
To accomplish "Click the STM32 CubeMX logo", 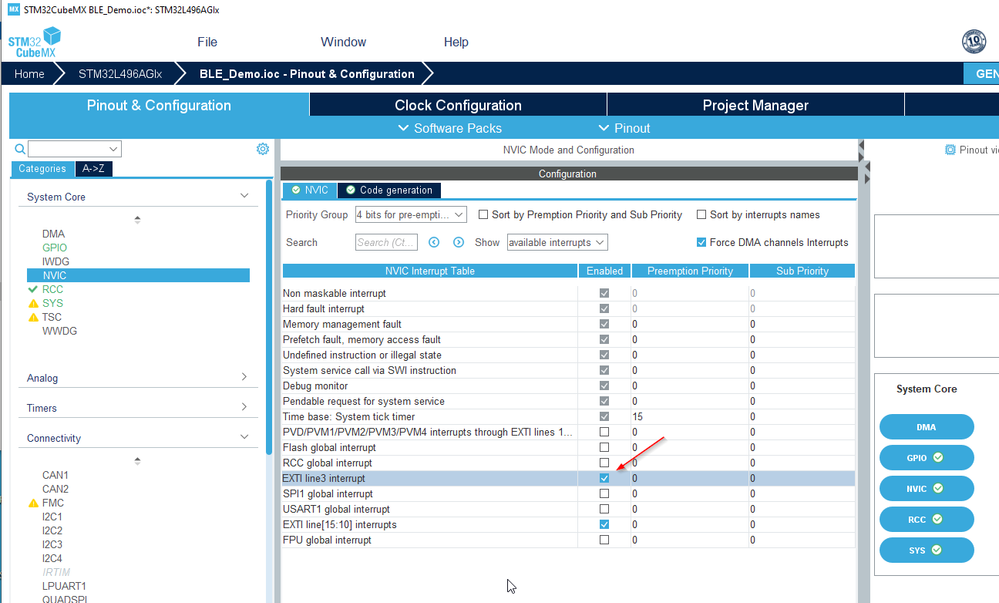I will coord(34,42).
